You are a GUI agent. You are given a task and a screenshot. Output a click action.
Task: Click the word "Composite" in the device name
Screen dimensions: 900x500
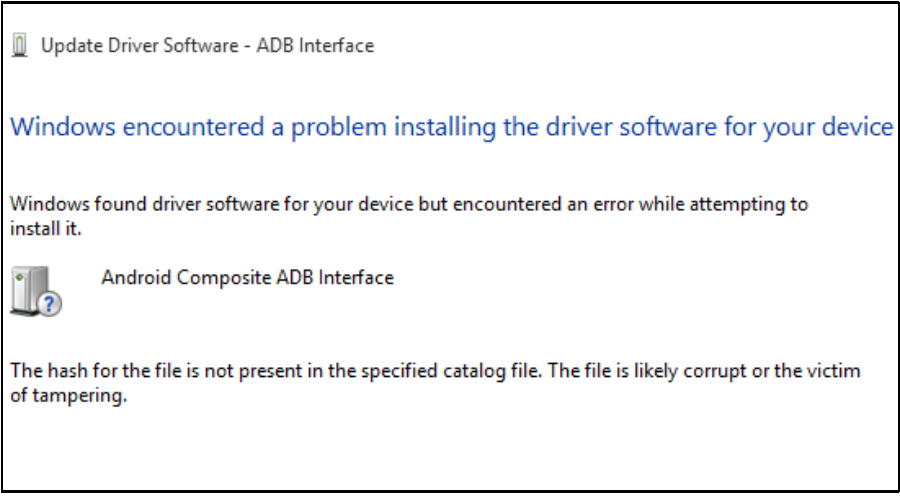click(x=212, y=278)
